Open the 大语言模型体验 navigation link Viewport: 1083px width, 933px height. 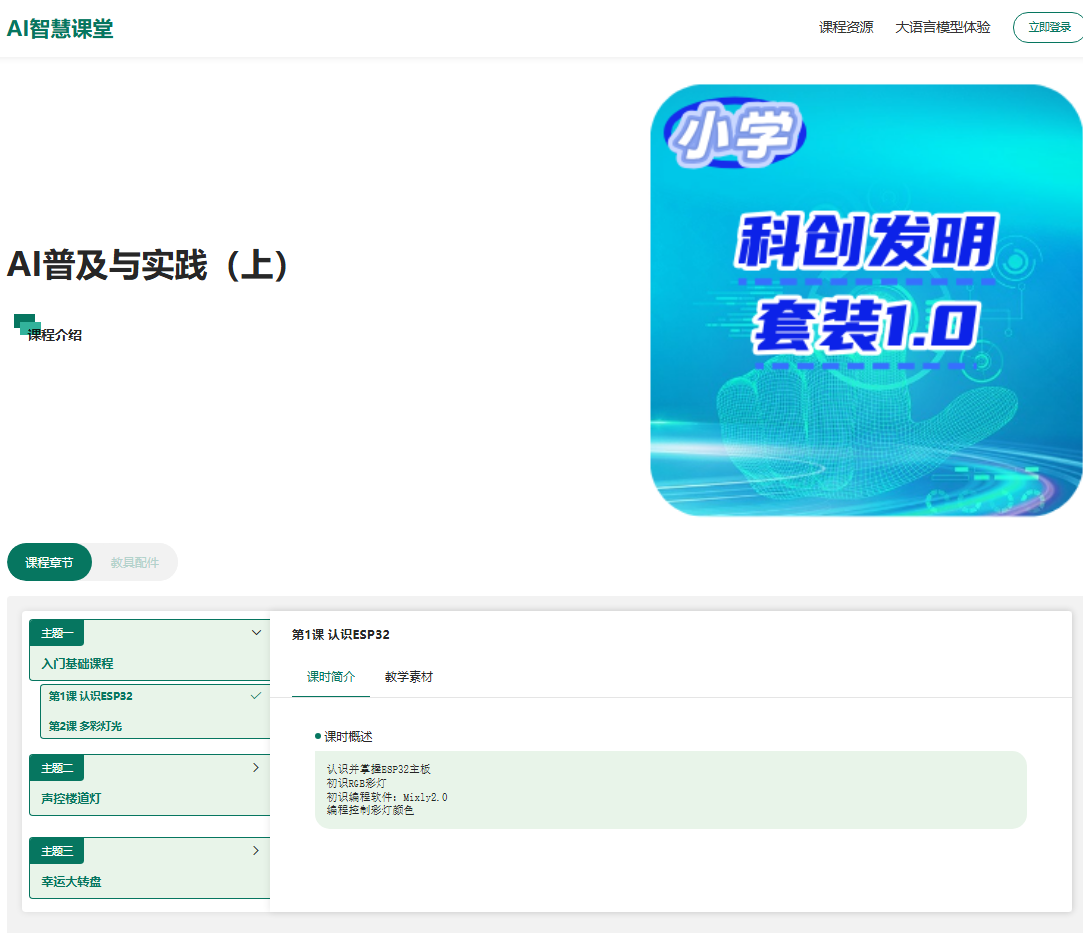(942, 28)
